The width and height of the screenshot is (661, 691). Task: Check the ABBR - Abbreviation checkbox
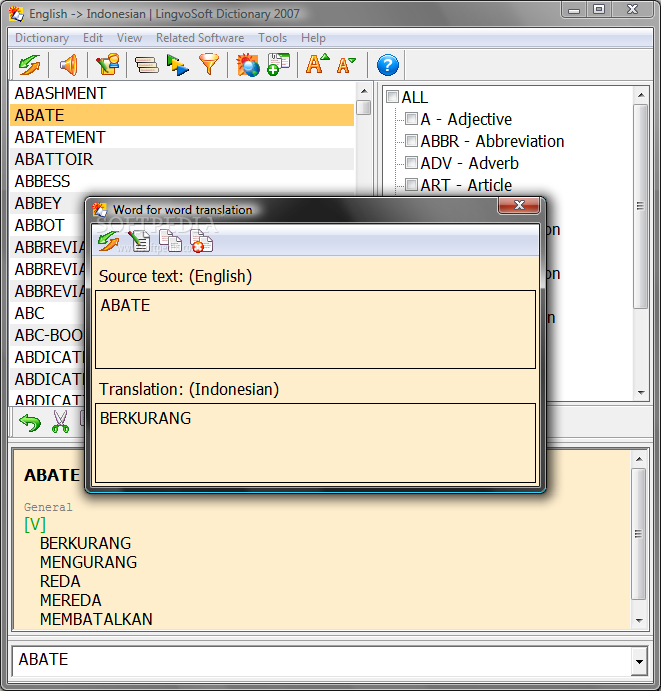(x=411, y=141)
